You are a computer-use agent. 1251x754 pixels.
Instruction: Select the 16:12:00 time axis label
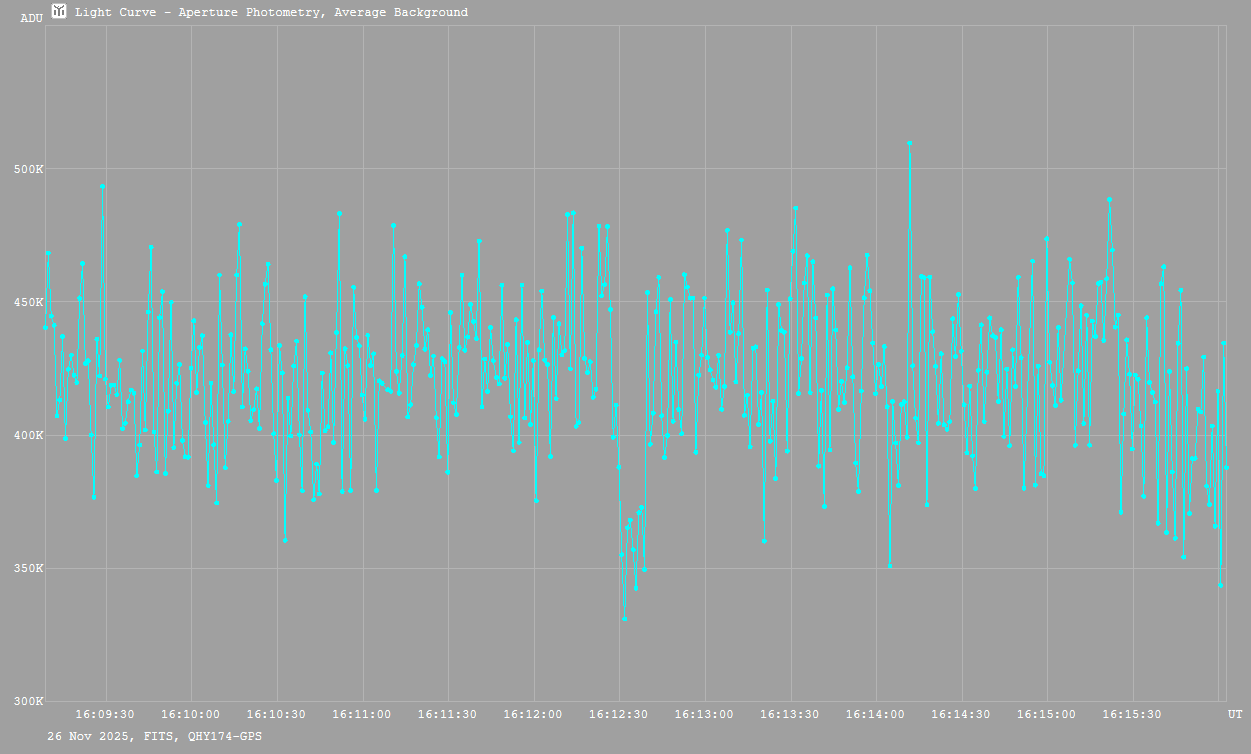(x=533, y=714)
